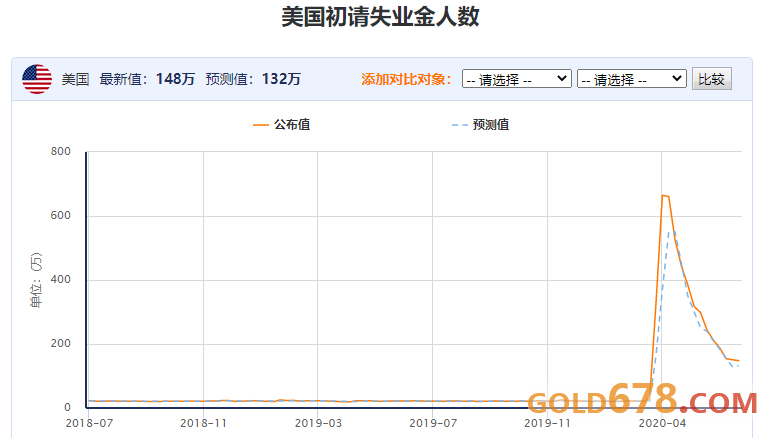Click the chart title 美国初请失业金人数
This screenshot has height=438, width=774.
(380, 17)
